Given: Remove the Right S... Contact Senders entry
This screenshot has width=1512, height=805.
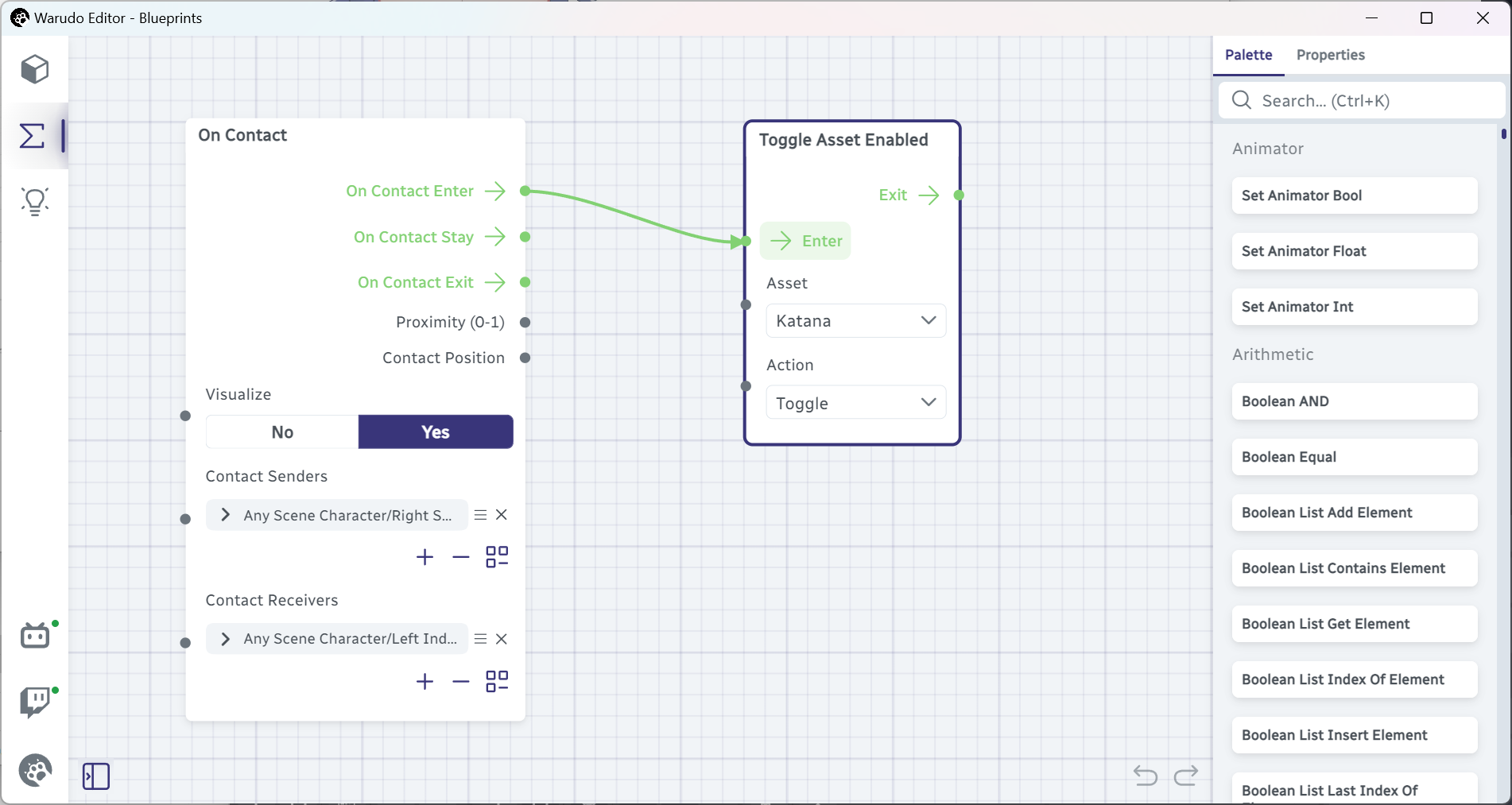Looking at the screenshot, I should (502, 515).
